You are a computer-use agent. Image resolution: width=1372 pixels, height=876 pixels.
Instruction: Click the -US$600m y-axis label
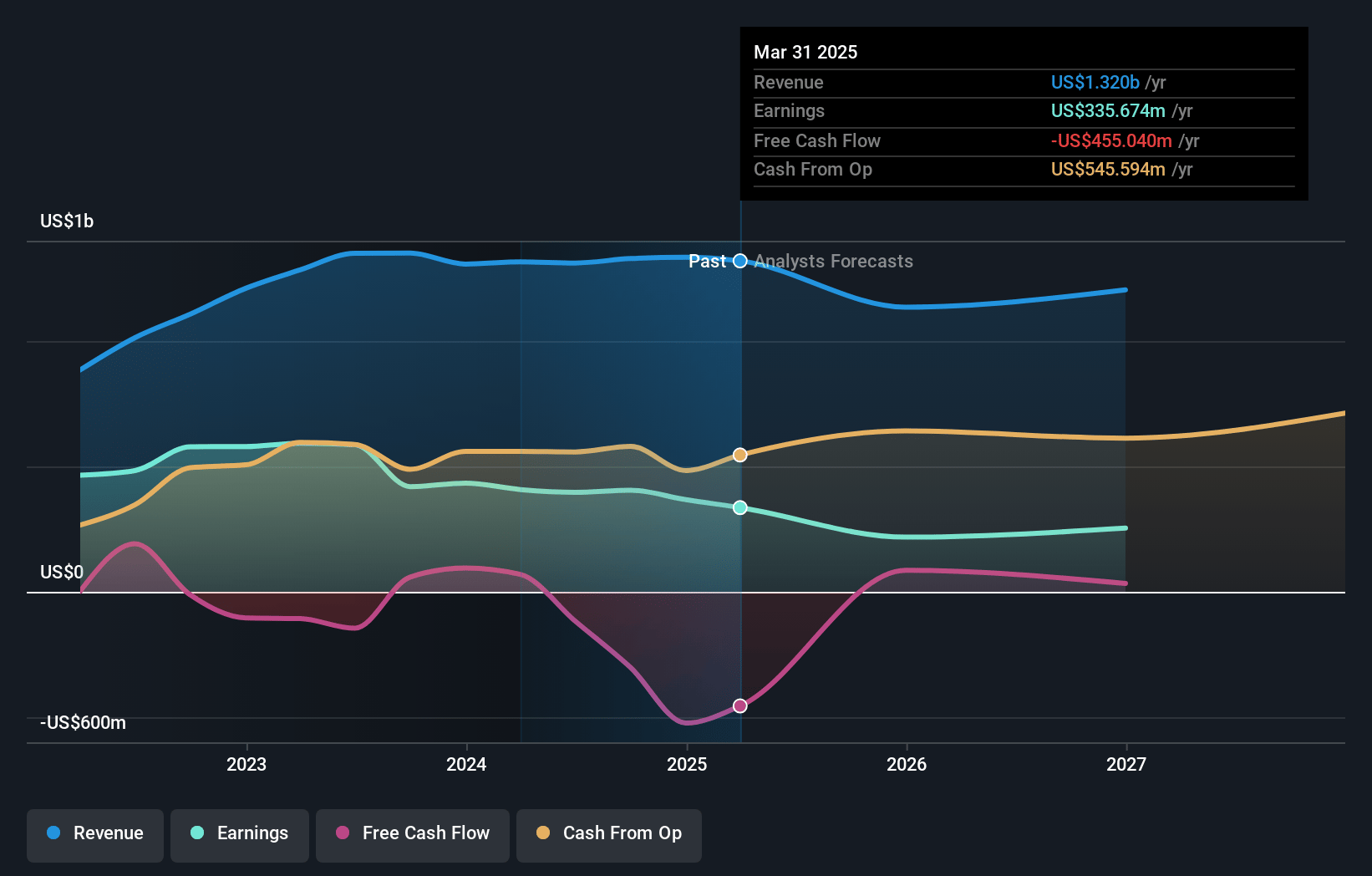84,722
